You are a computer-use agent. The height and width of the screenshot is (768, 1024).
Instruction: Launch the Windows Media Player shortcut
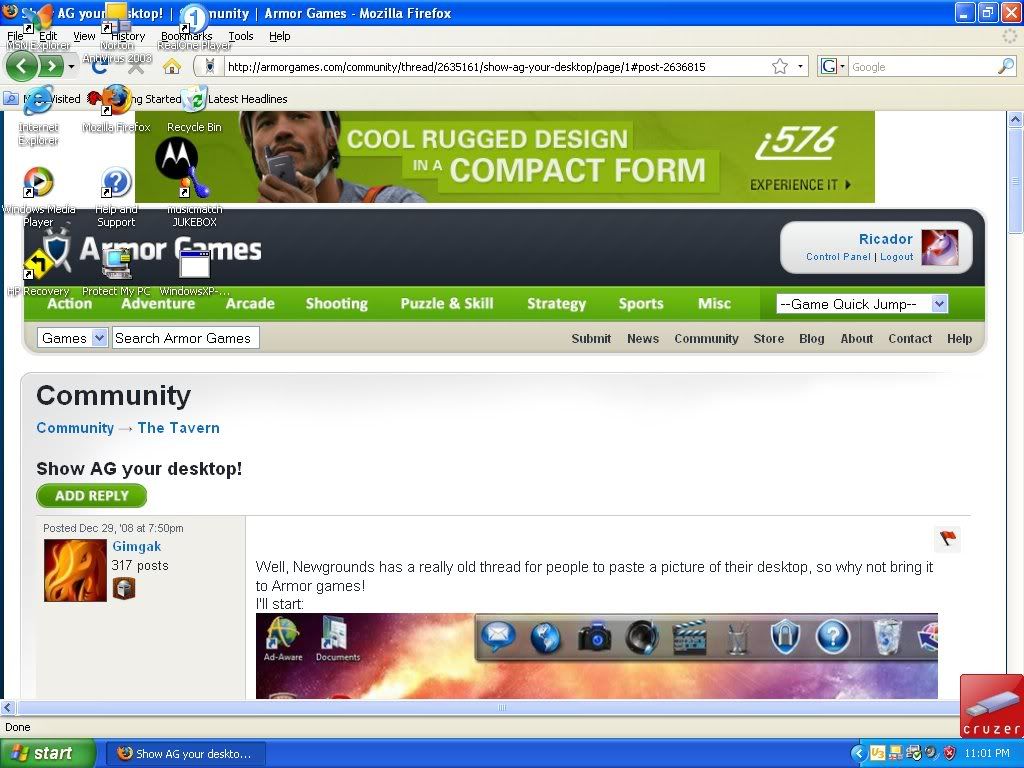pyautogui.click(x=38, y=196)
